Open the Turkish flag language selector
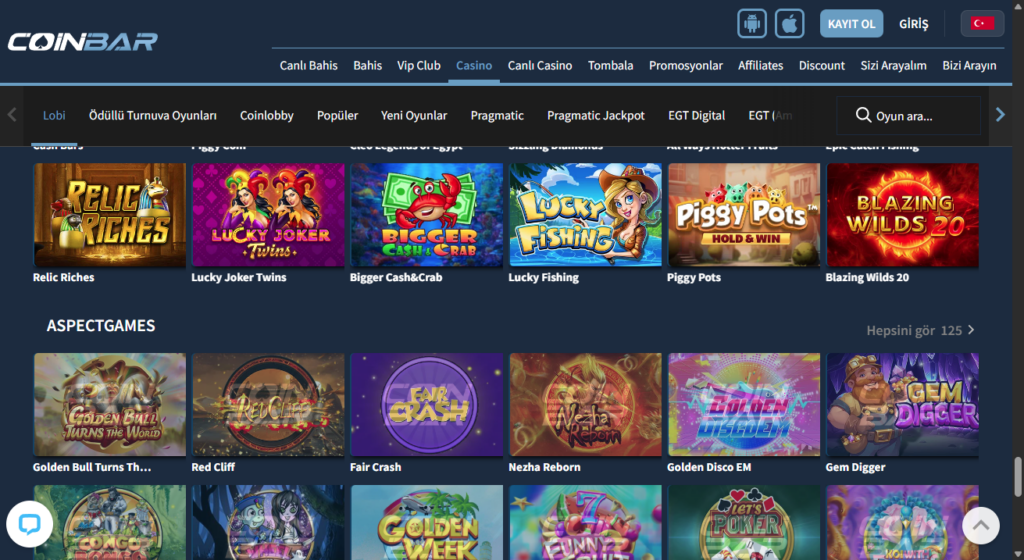Viewport: 1024px width, 560px height. pos(982,23)
